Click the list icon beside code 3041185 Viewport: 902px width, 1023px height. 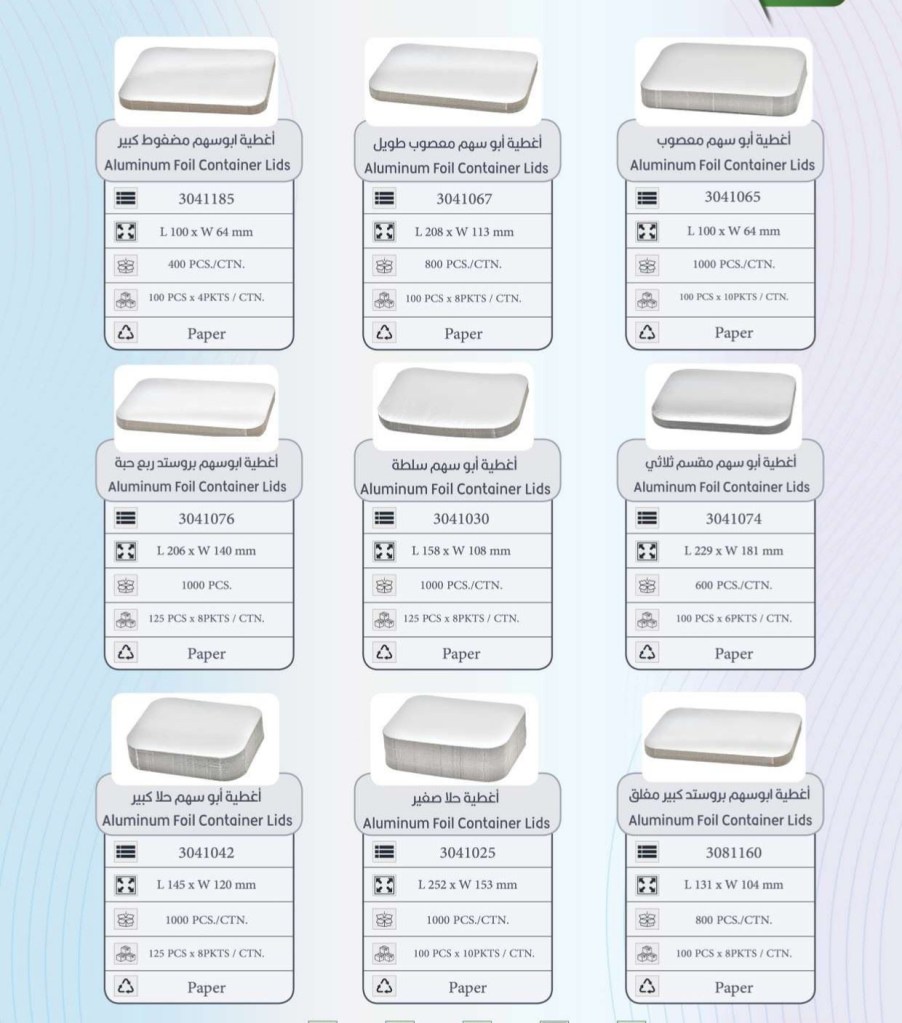click(x=126, y=199)
